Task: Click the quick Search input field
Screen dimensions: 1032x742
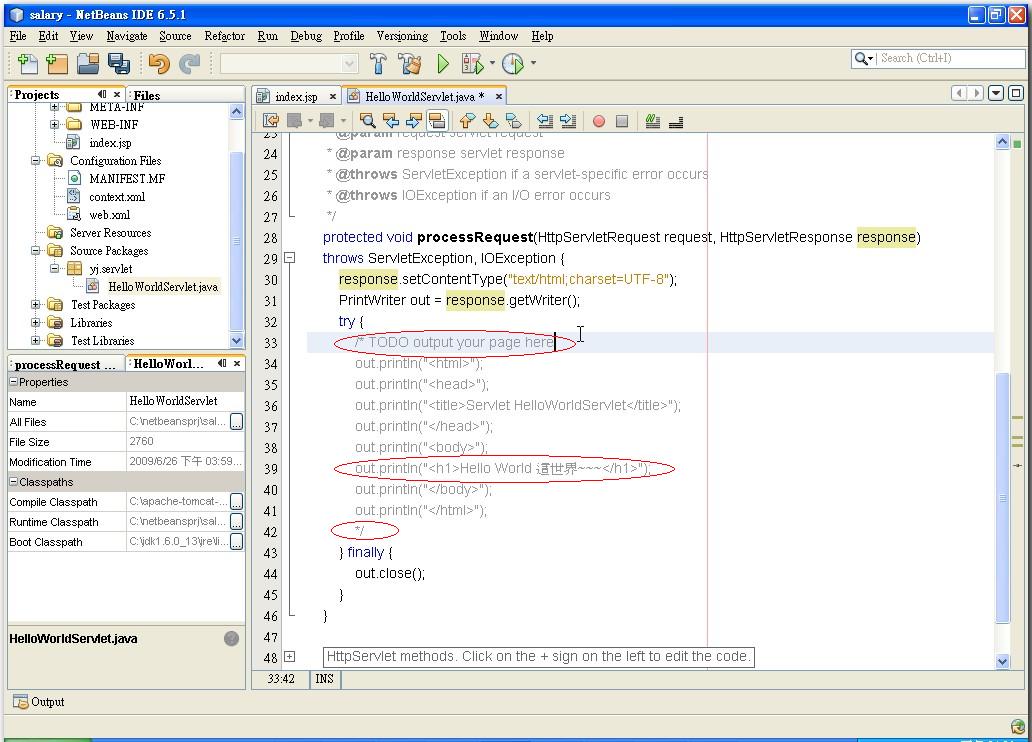Action: tap(952, 59)
